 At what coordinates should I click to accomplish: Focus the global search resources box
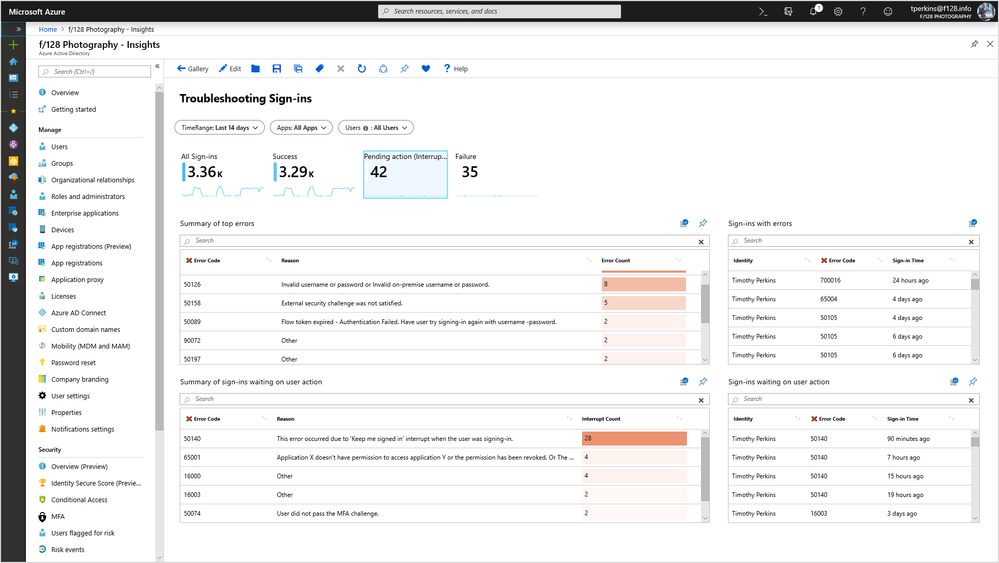click(x=499, y=11)
